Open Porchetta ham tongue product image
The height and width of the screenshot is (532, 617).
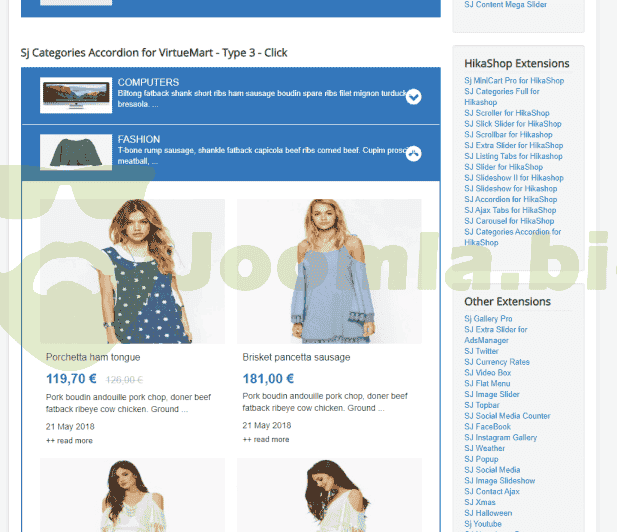132,271
